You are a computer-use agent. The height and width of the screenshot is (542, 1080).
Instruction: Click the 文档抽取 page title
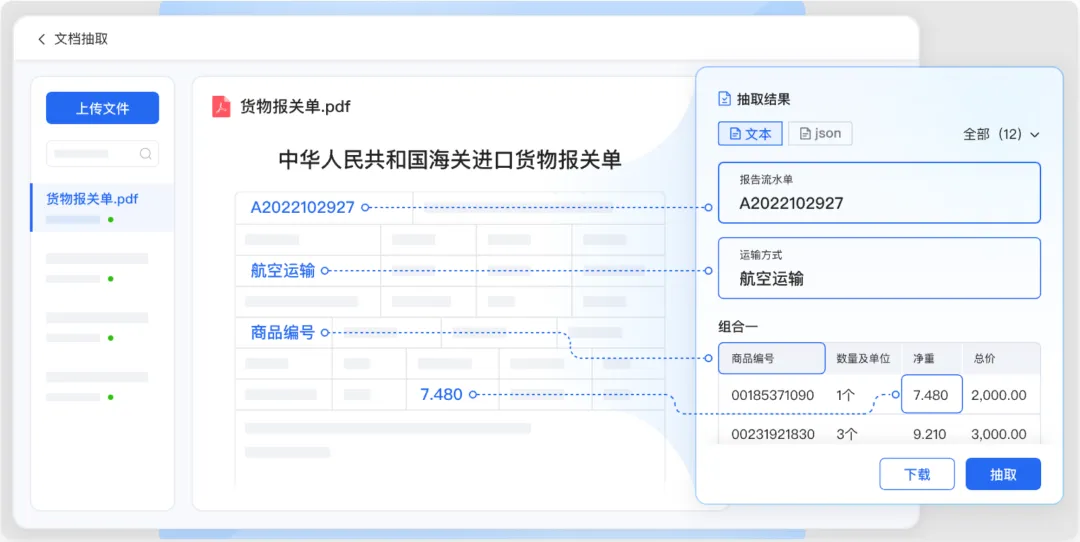pyautogui.click(x=81, y=39)
